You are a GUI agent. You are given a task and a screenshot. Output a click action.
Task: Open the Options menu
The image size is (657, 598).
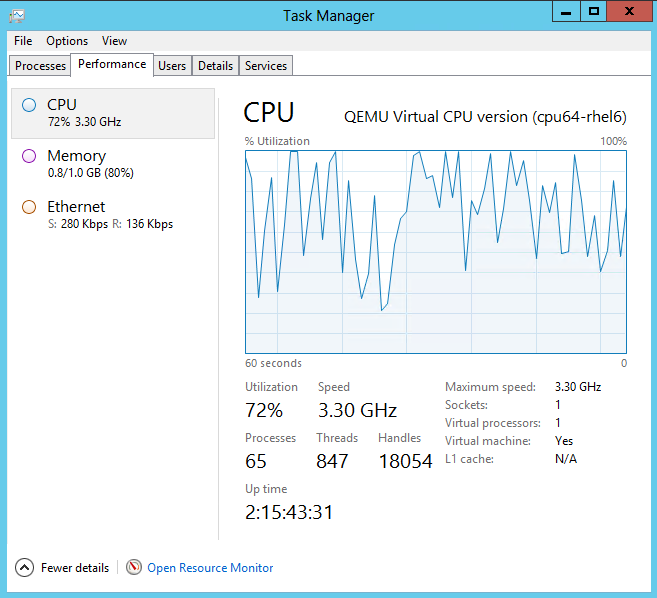click(67, 41)
